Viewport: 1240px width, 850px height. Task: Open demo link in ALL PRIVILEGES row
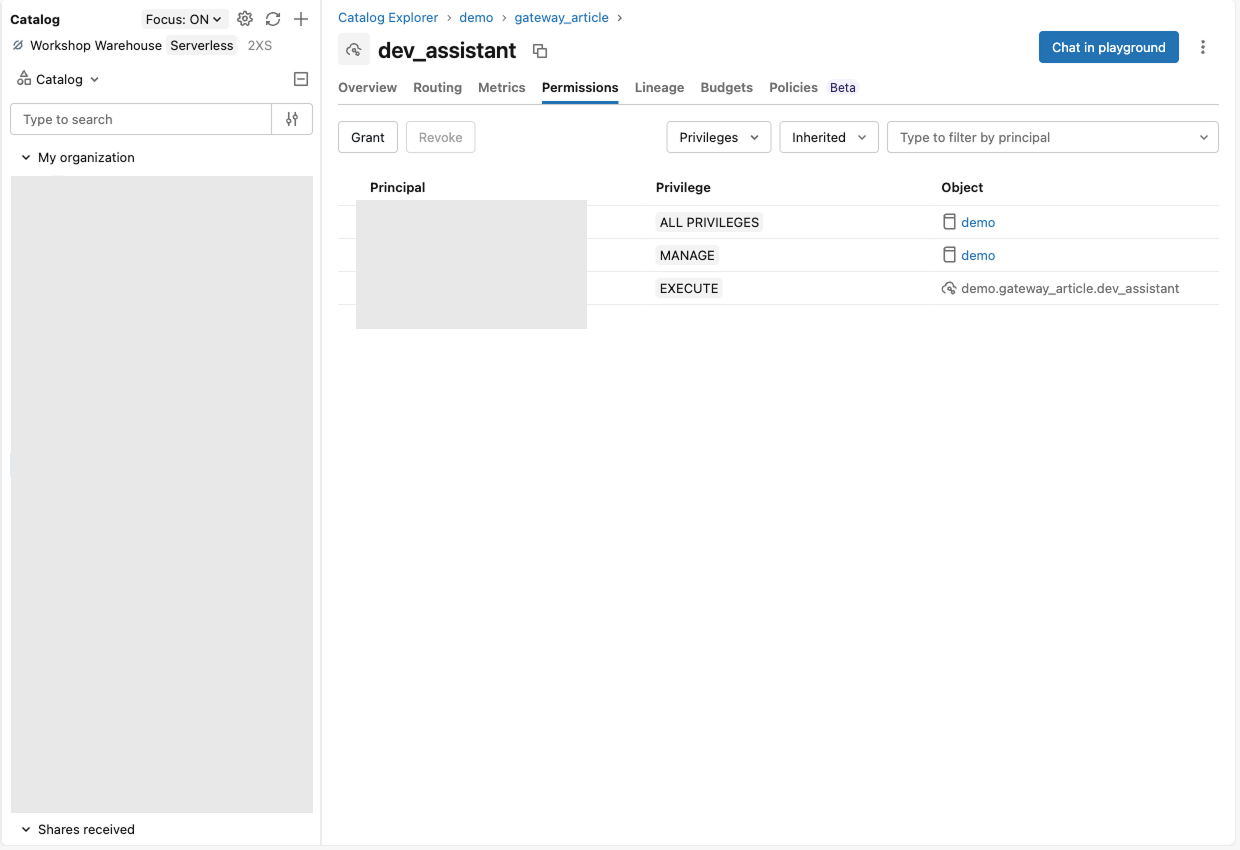pos(978,222)
